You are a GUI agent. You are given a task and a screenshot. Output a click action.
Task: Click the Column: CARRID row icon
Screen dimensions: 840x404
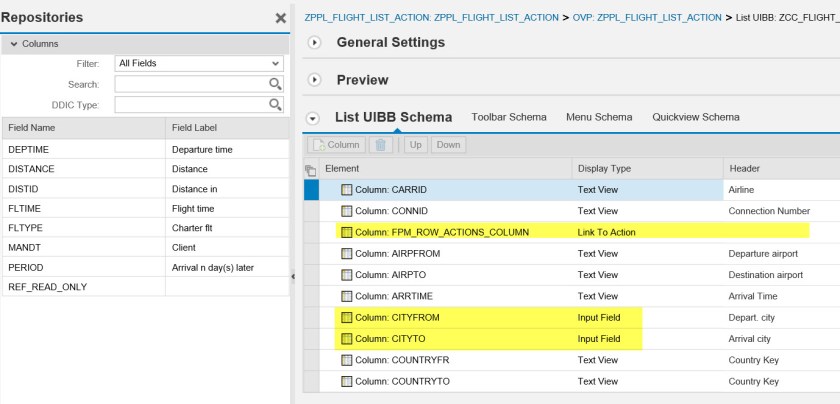pyautogui.click(x=347, y=190)
